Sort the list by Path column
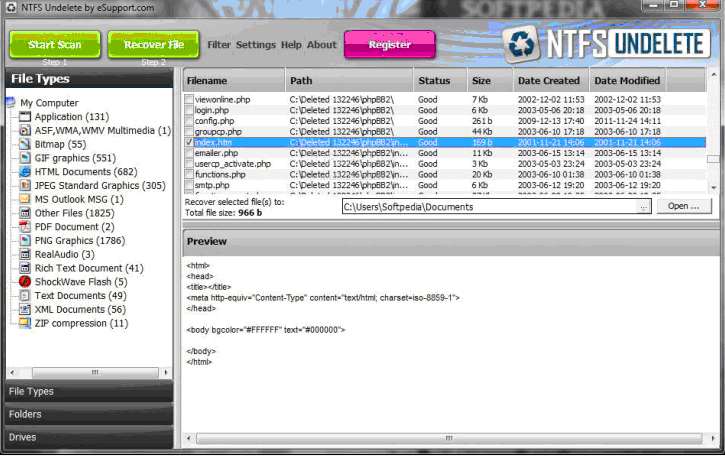The image size is (725, 456). click(x=349, y=80)
